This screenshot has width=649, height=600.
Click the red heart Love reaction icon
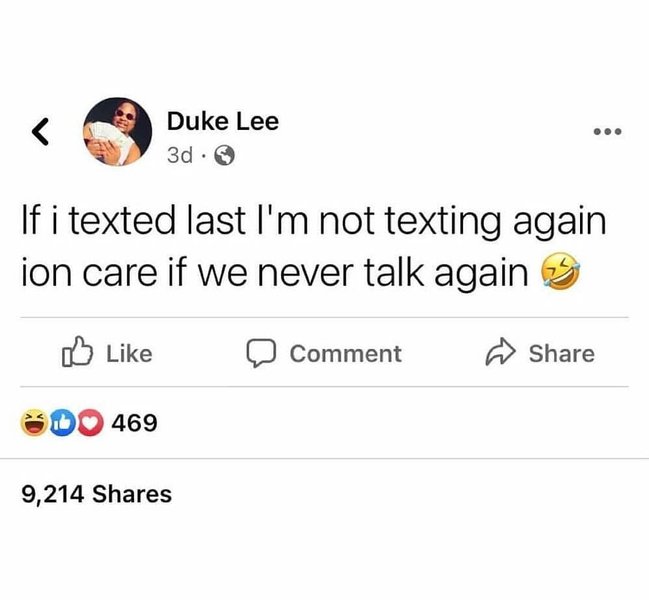tap(90, 422)
